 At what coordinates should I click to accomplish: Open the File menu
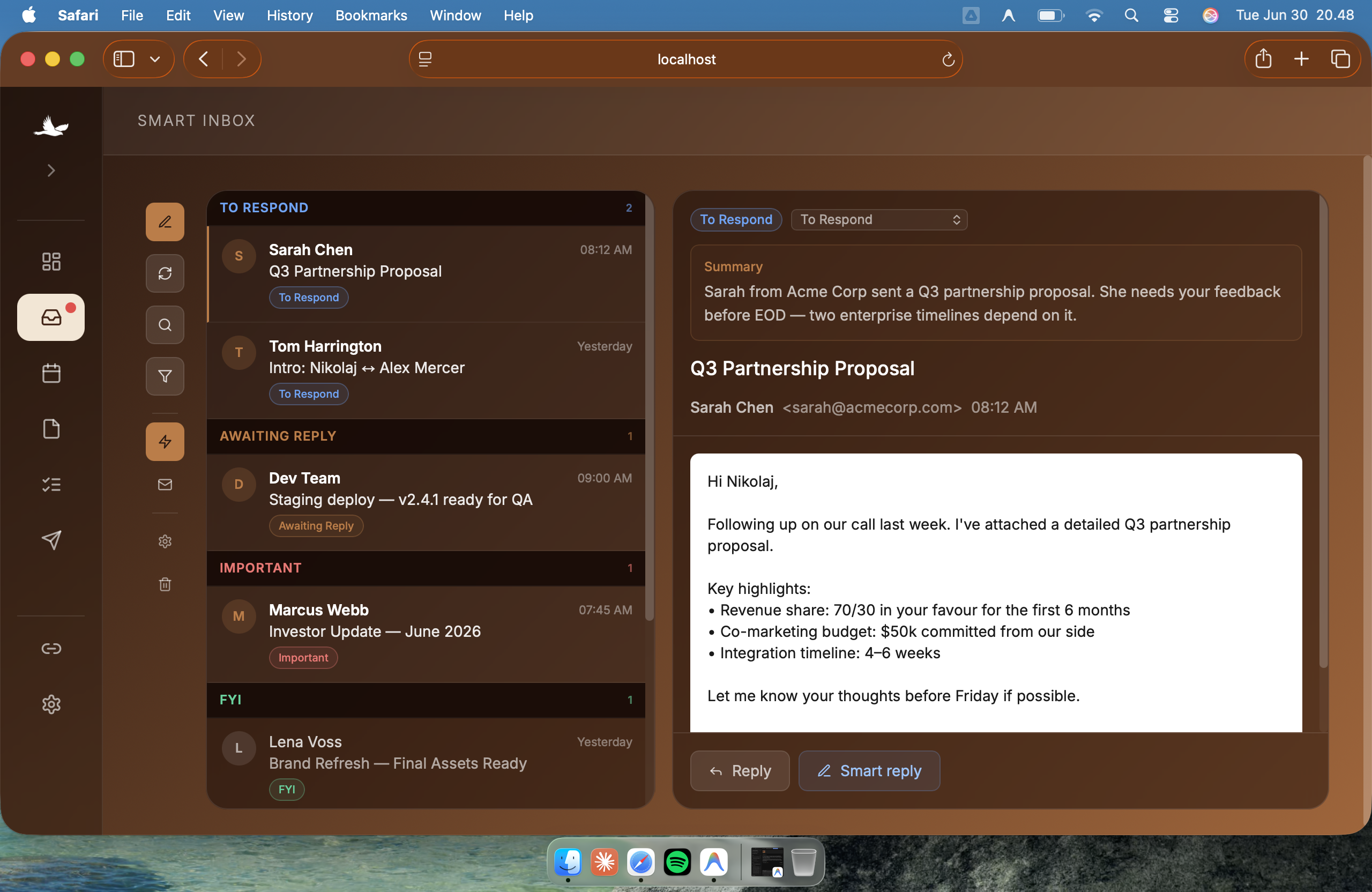click(132, 16)
